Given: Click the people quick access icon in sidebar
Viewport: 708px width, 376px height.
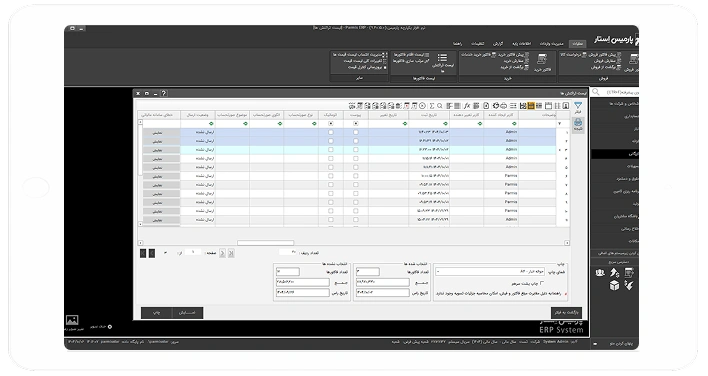Looking at the screenshot, I should [x=600, y=273].
